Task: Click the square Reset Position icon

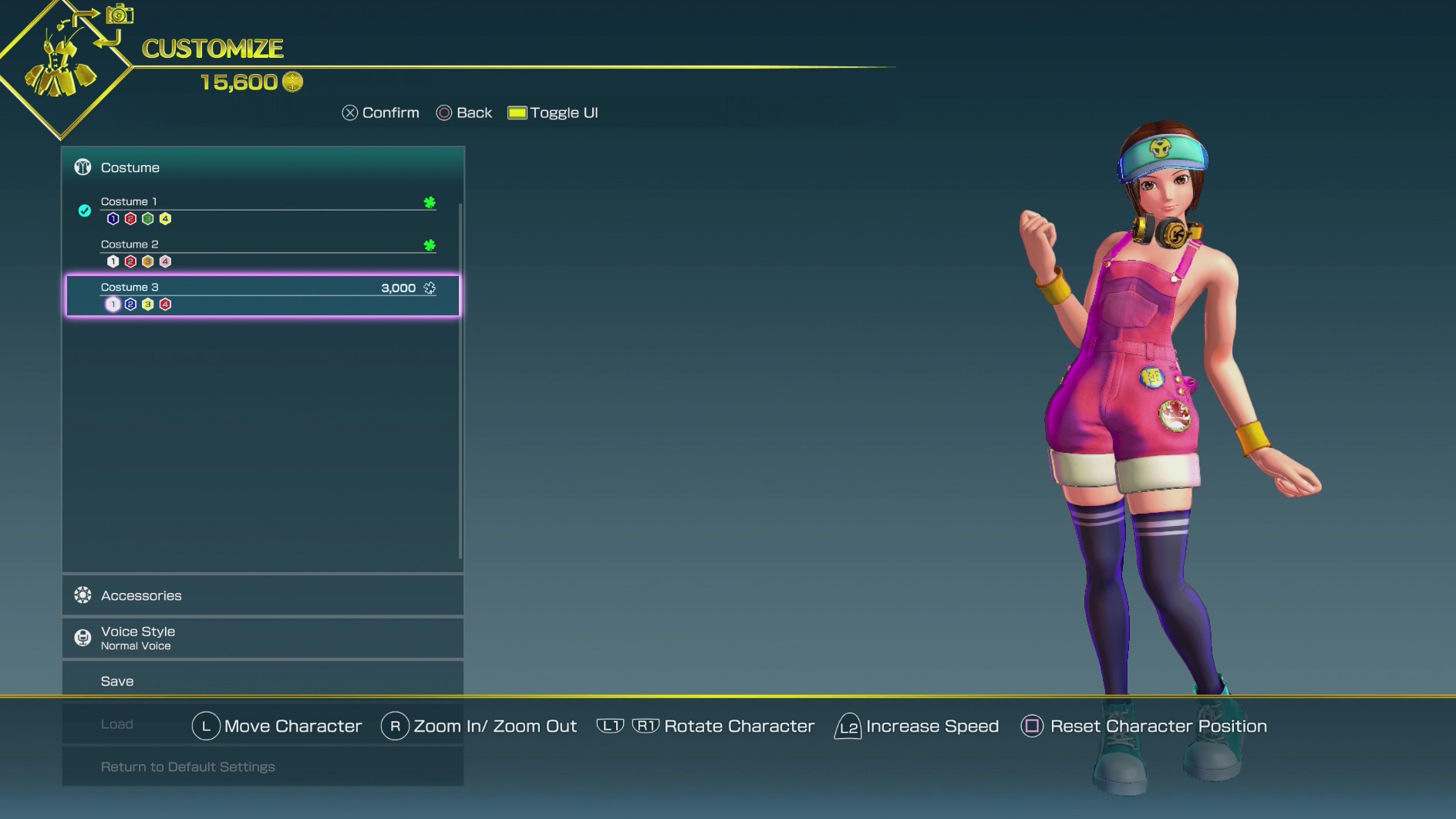Action: (x=1032, y=726)
